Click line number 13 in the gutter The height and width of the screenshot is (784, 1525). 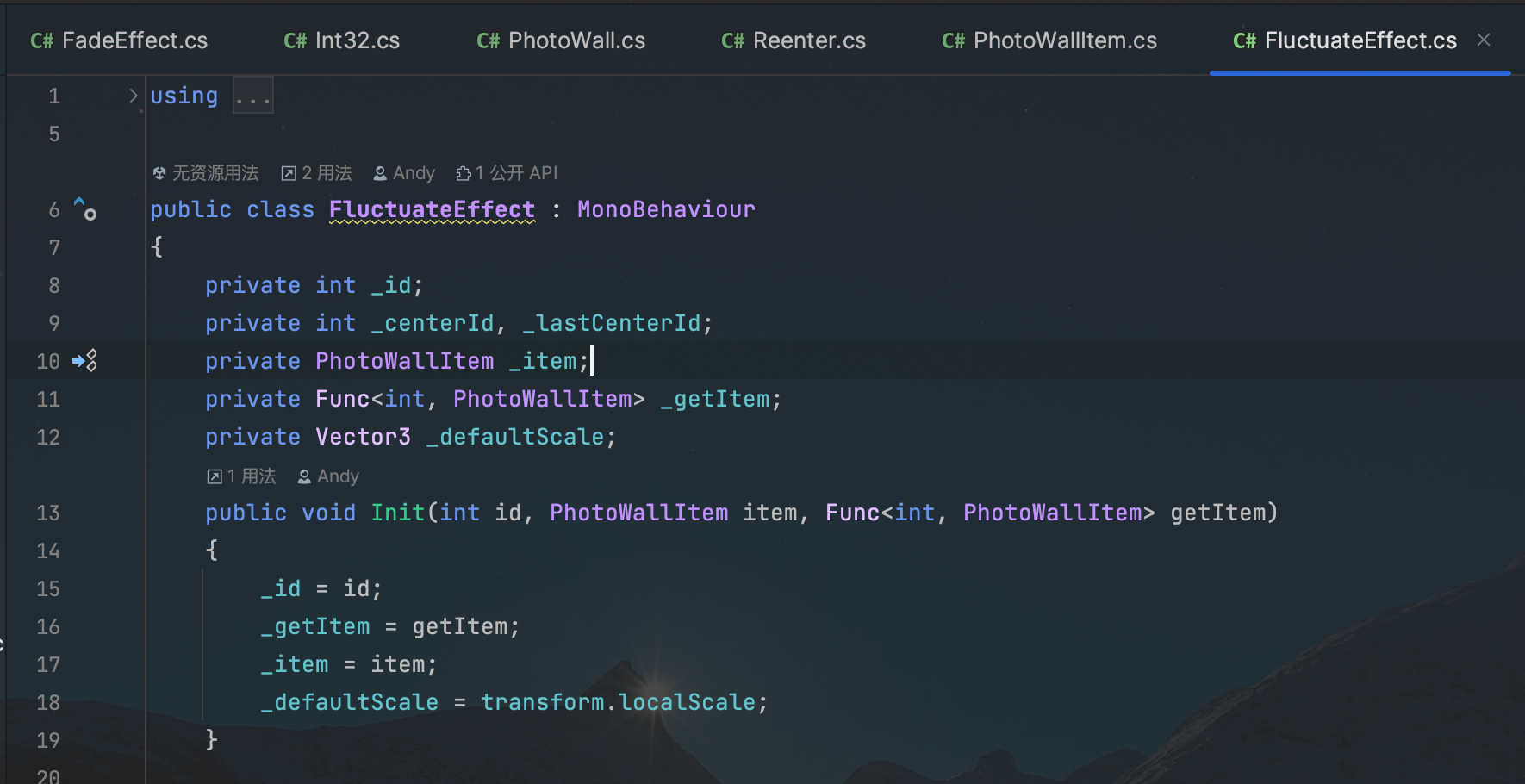click(x=48, y=513)
